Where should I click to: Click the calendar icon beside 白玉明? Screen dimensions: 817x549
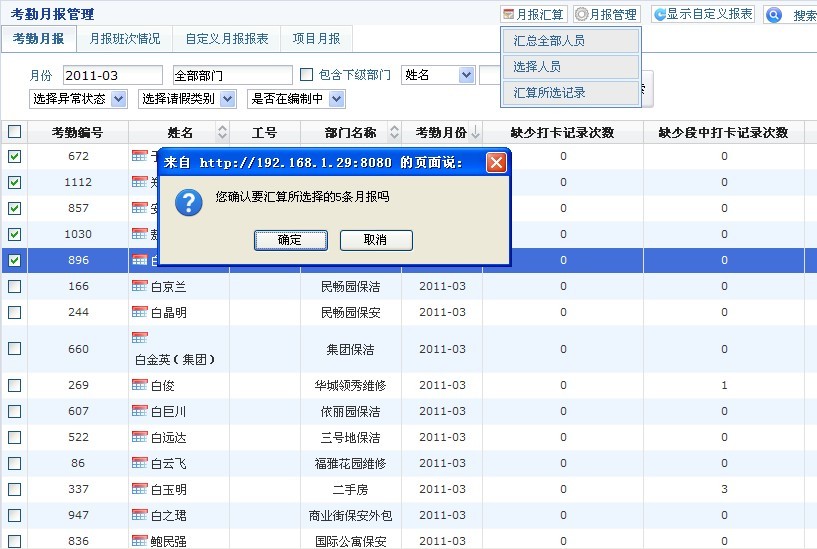(x=140, y=489)
